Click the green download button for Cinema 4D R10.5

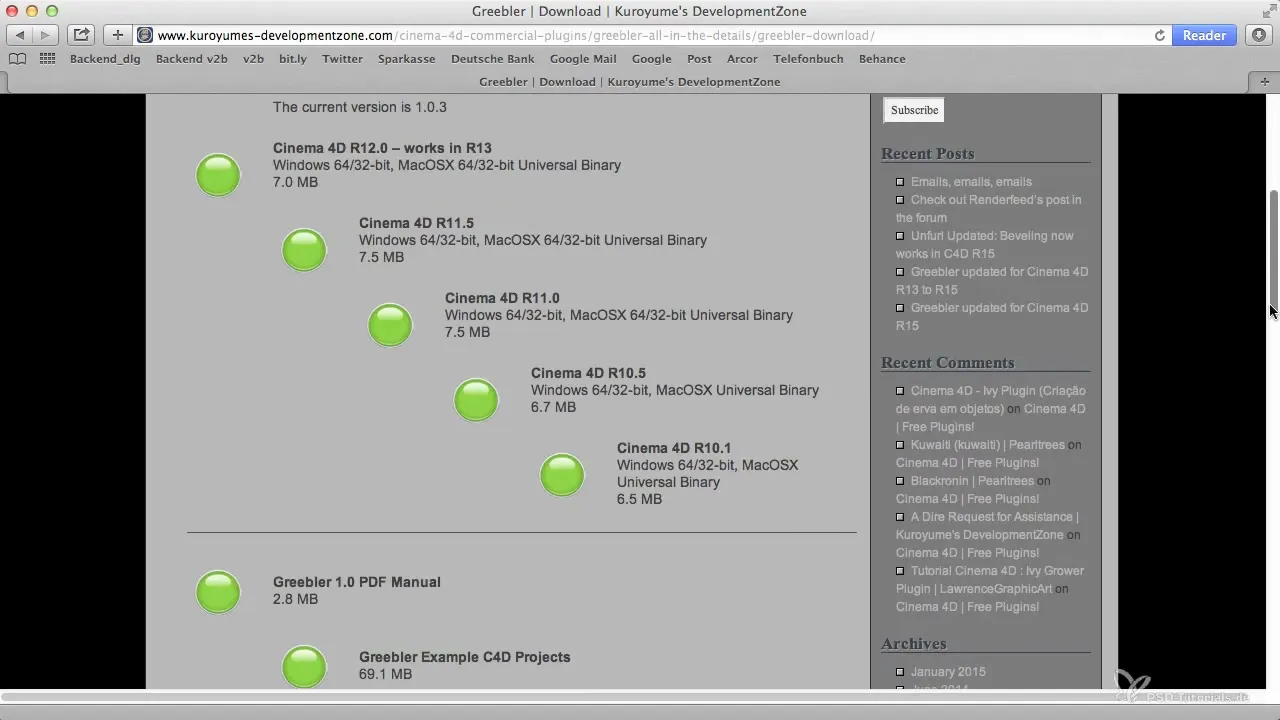click(x=476, y=400)
